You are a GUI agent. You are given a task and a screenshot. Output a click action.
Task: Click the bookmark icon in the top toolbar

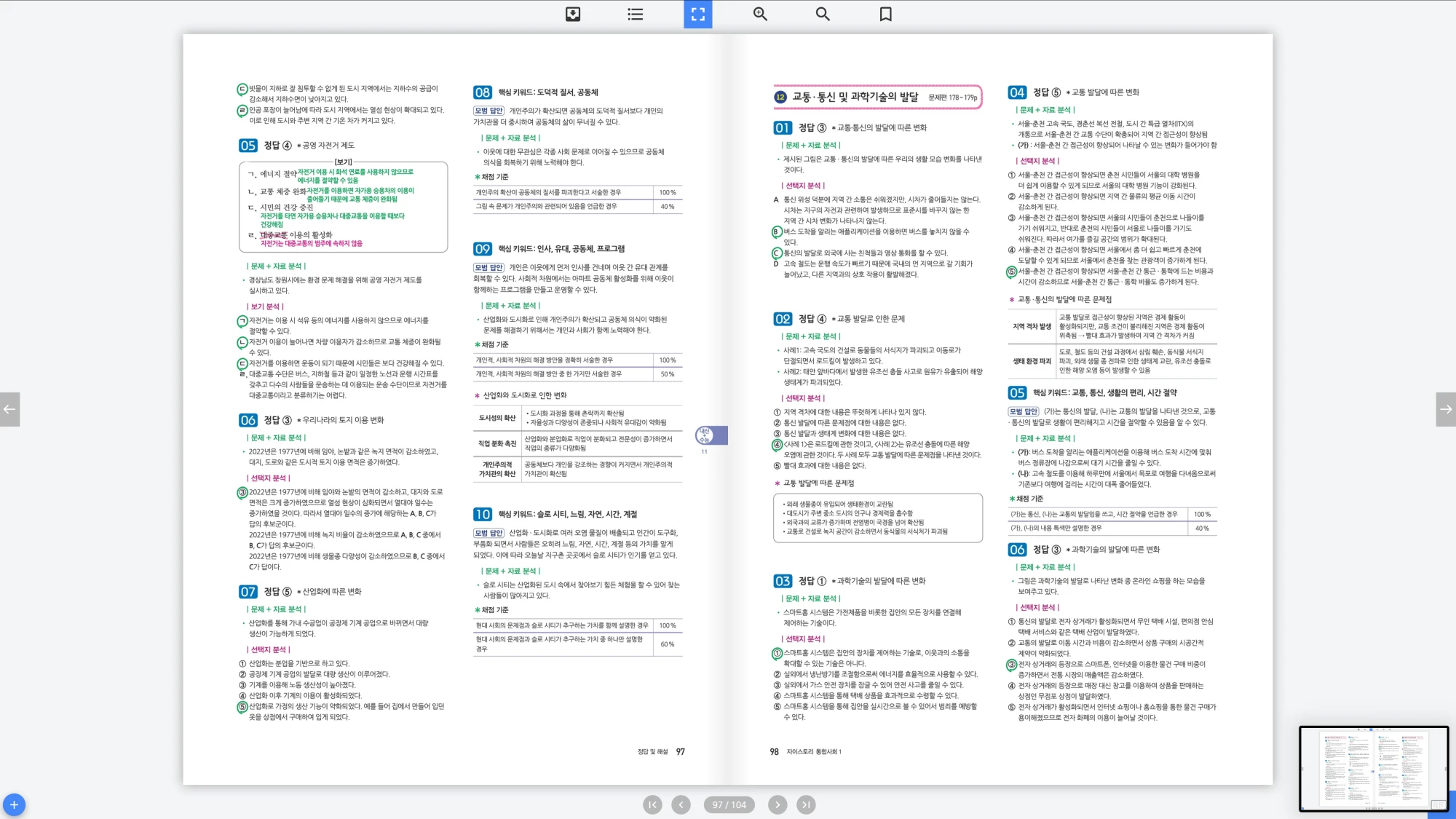885,14
